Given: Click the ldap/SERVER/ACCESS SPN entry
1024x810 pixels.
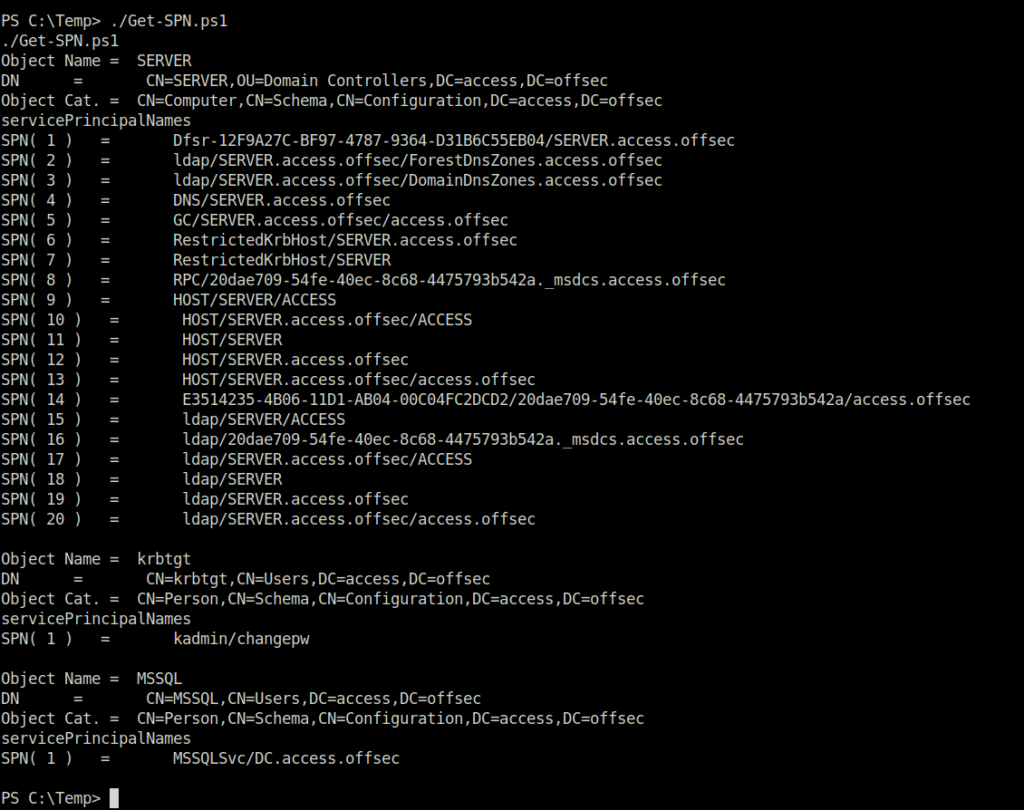Looking at the screenshot, I should pyautogui.click(x=264, y=419).
